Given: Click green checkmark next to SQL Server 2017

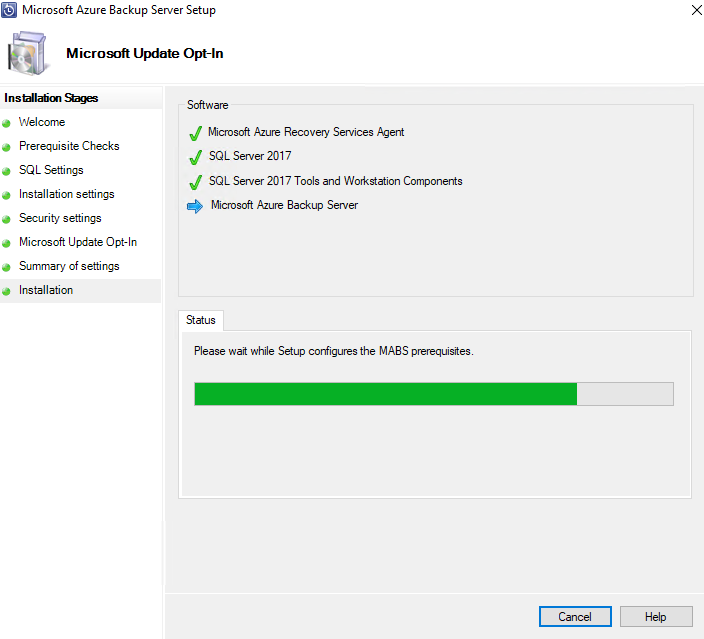Looking at the screenshot, I should coord(195,157).
